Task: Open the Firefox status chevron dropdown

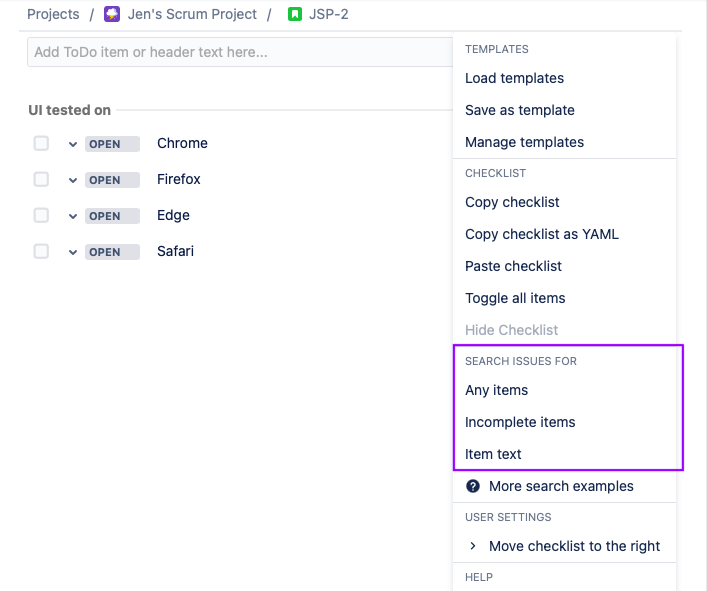Action: 73,180
